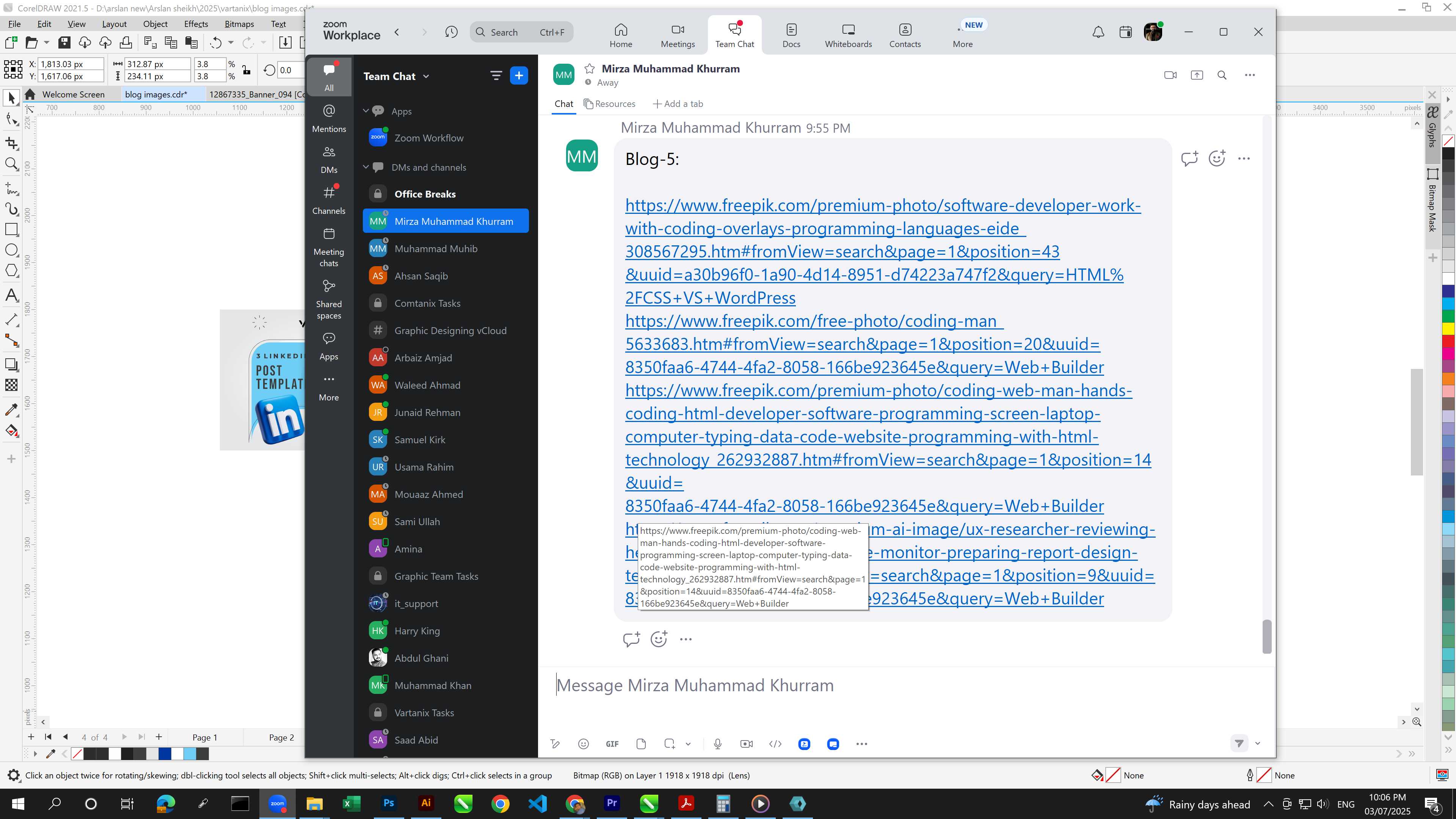The height and width of the screenshot is (819, 1456).
Task: Open the send options dropdown arrow
Action: [1258, 743]
